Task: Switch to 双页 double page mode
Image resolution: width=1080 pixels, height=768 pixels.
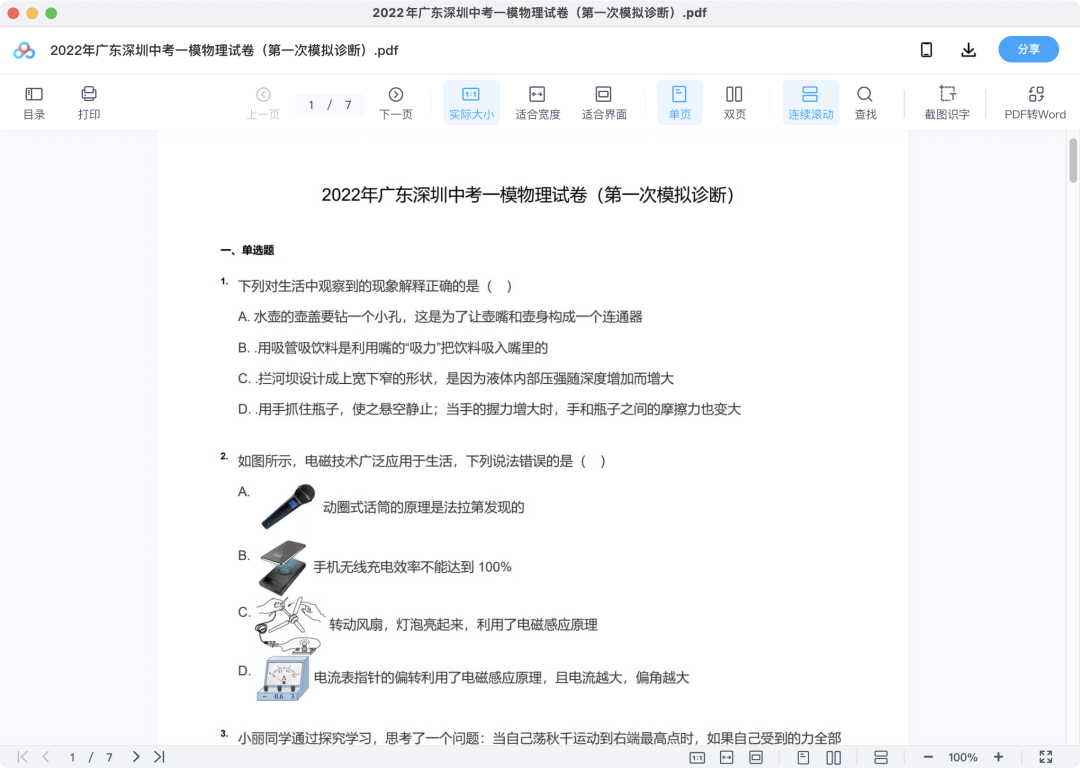Action: pos(734,103)
